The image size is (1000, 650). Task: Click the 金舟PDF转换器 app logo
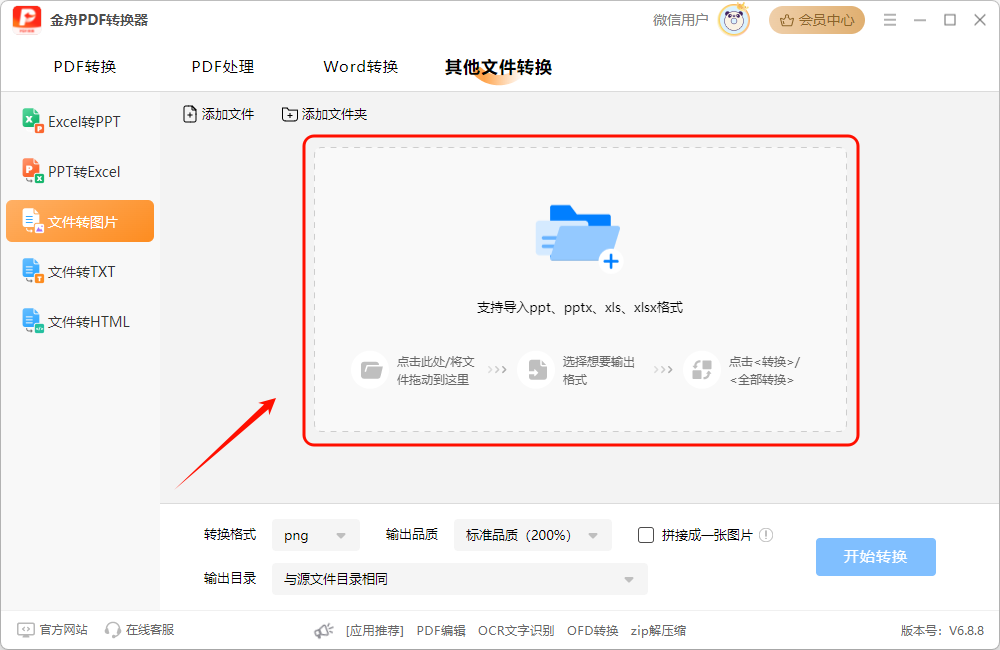pyautogui.click(x=27, y=20)
